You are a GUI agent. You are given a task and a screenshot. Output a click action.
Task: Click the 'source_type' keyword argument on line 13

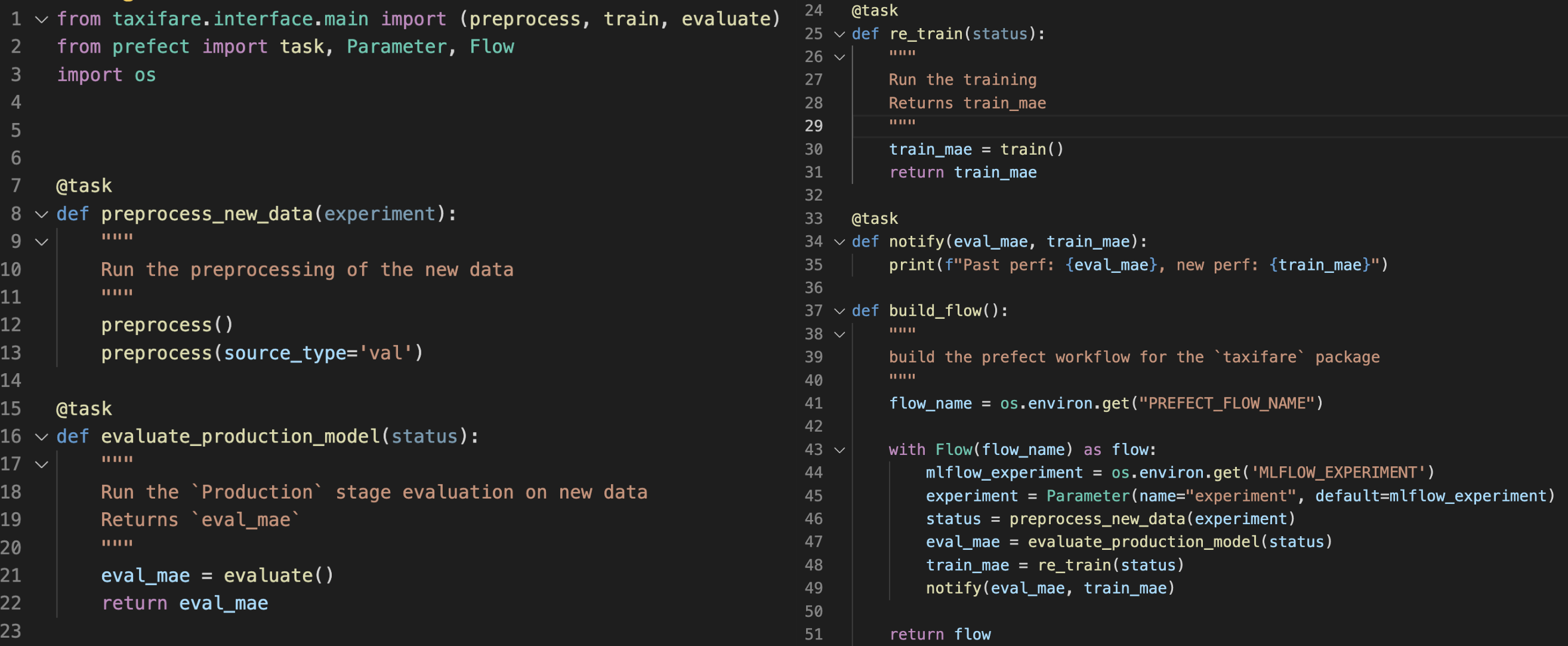coord(285,353)
